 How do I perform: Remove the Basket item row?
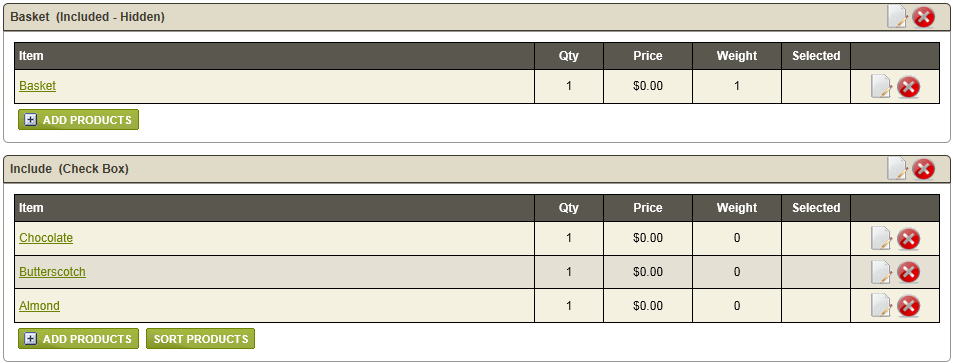pos(908,87)
